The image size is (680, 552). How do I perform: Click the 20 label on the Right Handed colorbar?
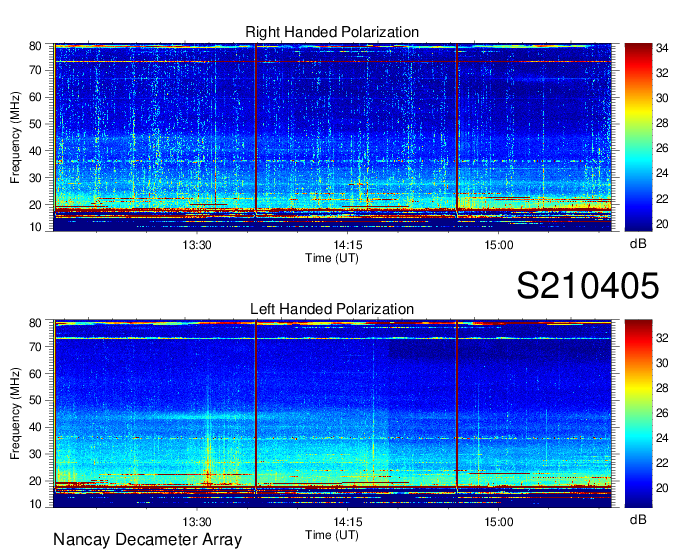point(662,224)
